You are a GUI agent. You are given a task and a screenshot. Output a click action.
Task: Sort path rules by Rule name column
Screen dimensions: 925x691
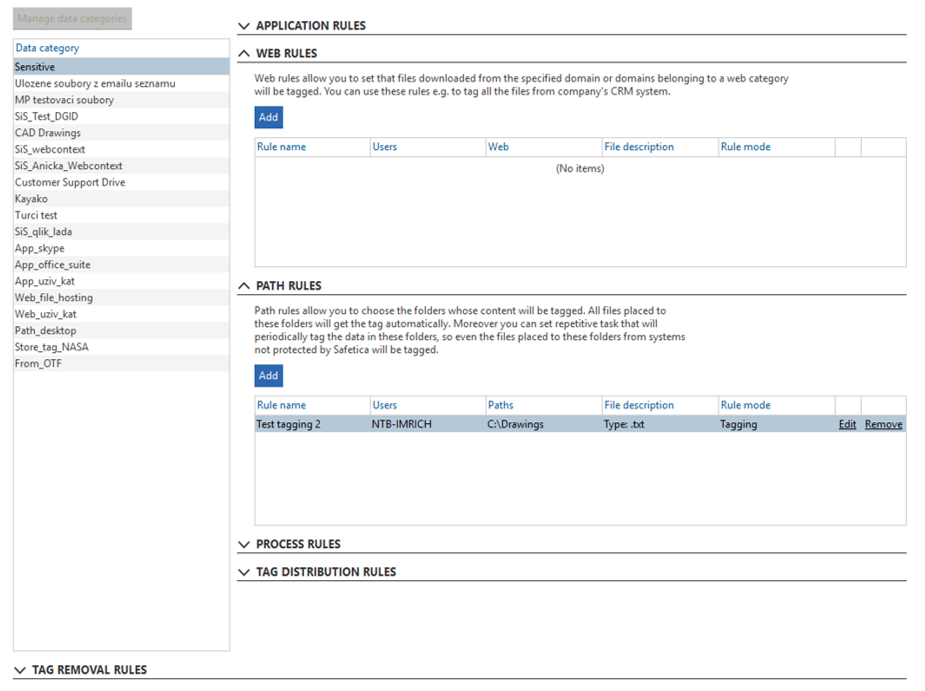282,406
